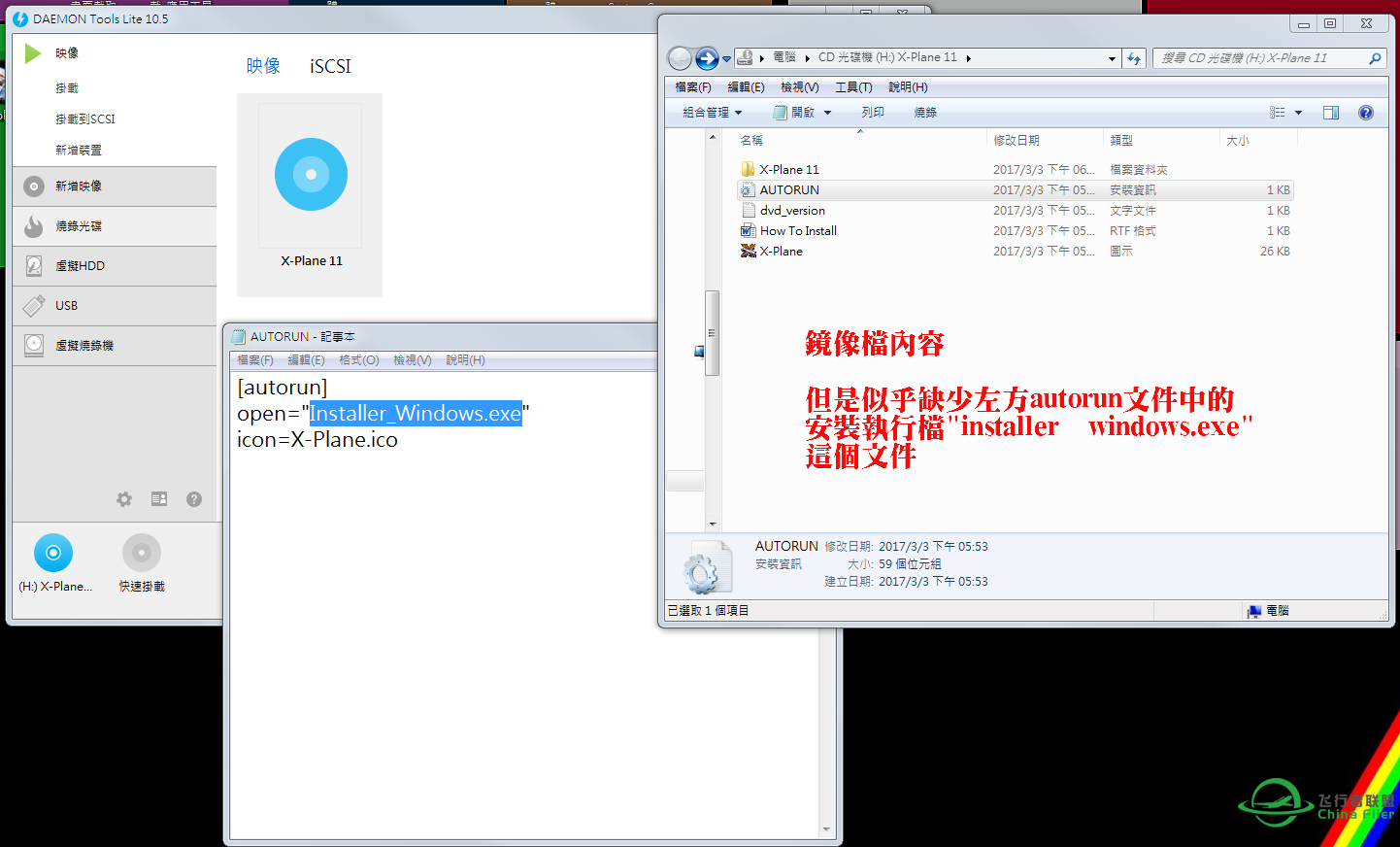Select the 燒錄光碟 flame icon
The image size is (1400, 847).
(x=34, y=226)
